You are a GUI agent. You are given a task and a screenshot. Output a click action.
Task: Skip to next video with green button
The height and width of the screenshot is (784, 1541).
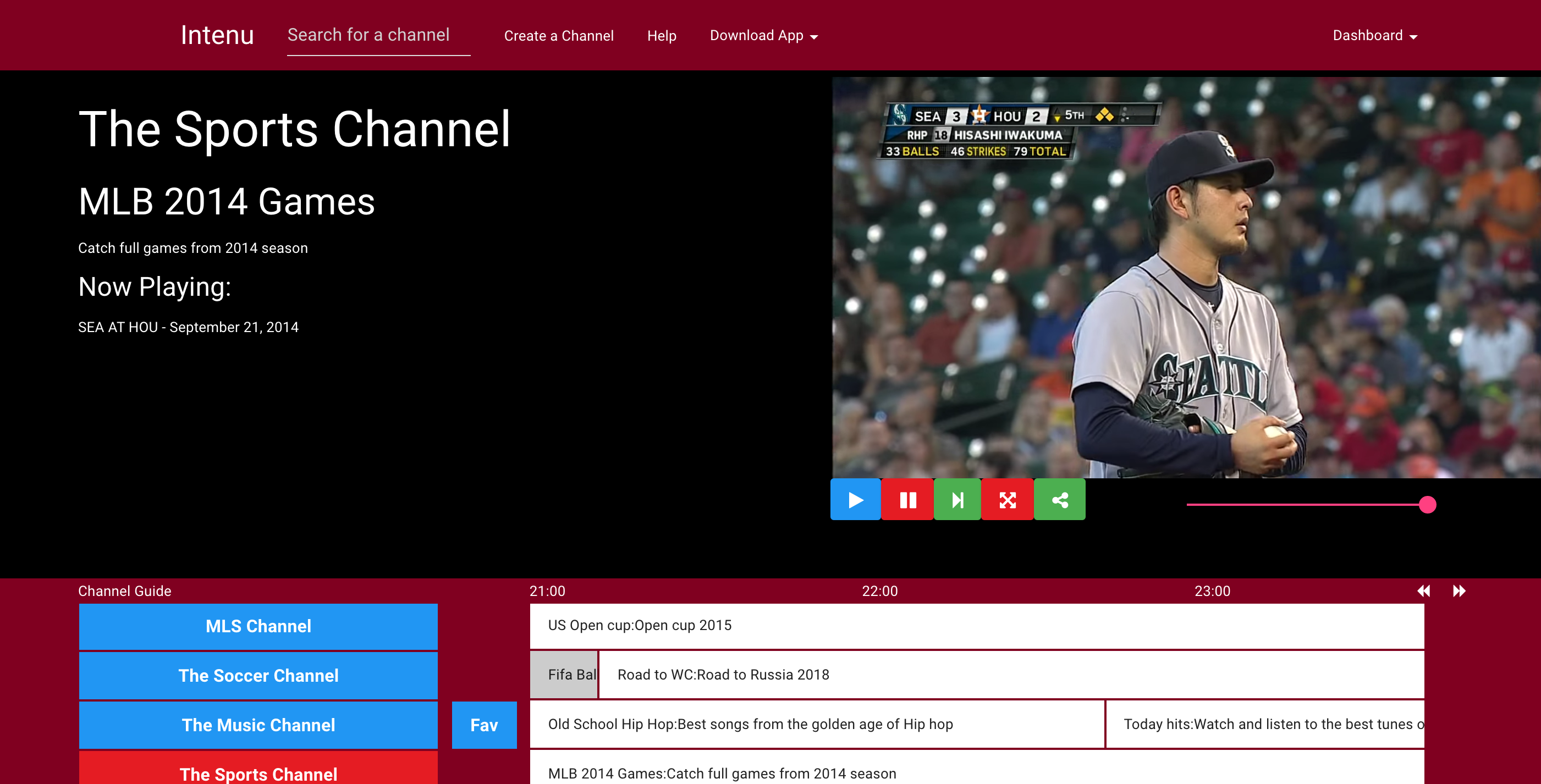pos(957,499)
